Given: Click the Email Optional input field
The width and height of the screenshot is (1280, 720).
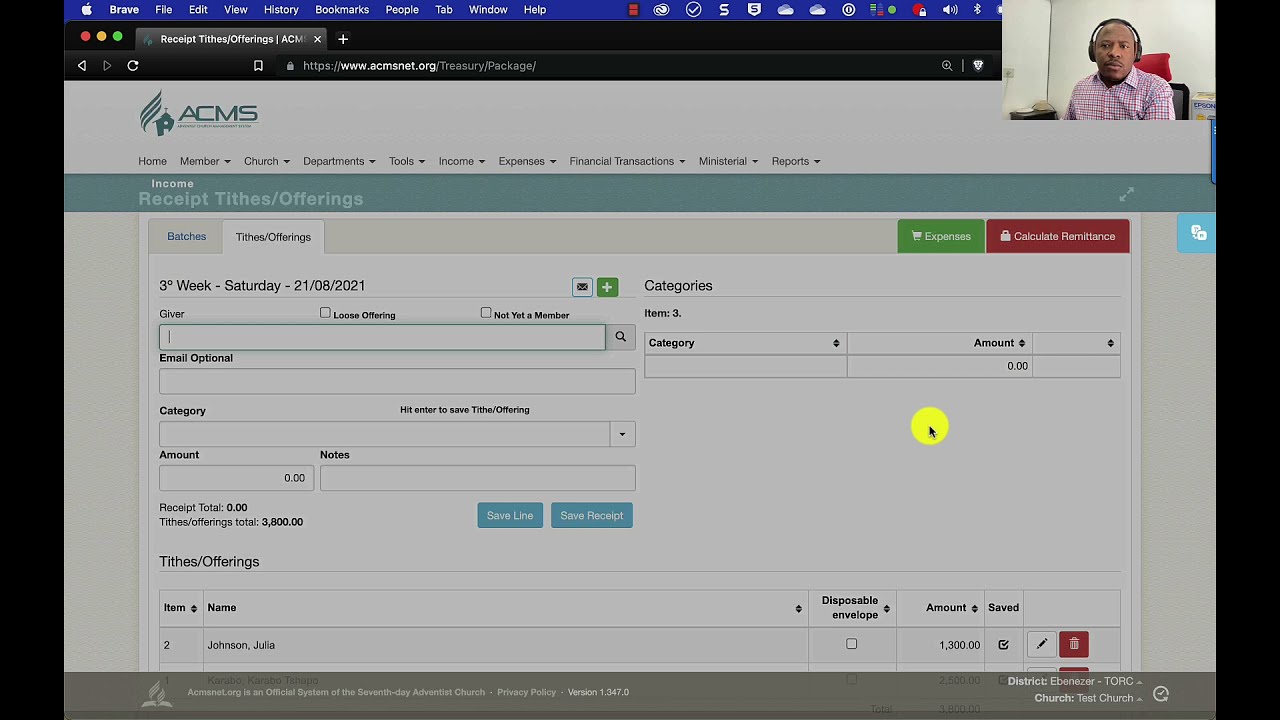Looking at the screenshot, I should point(397,381).
